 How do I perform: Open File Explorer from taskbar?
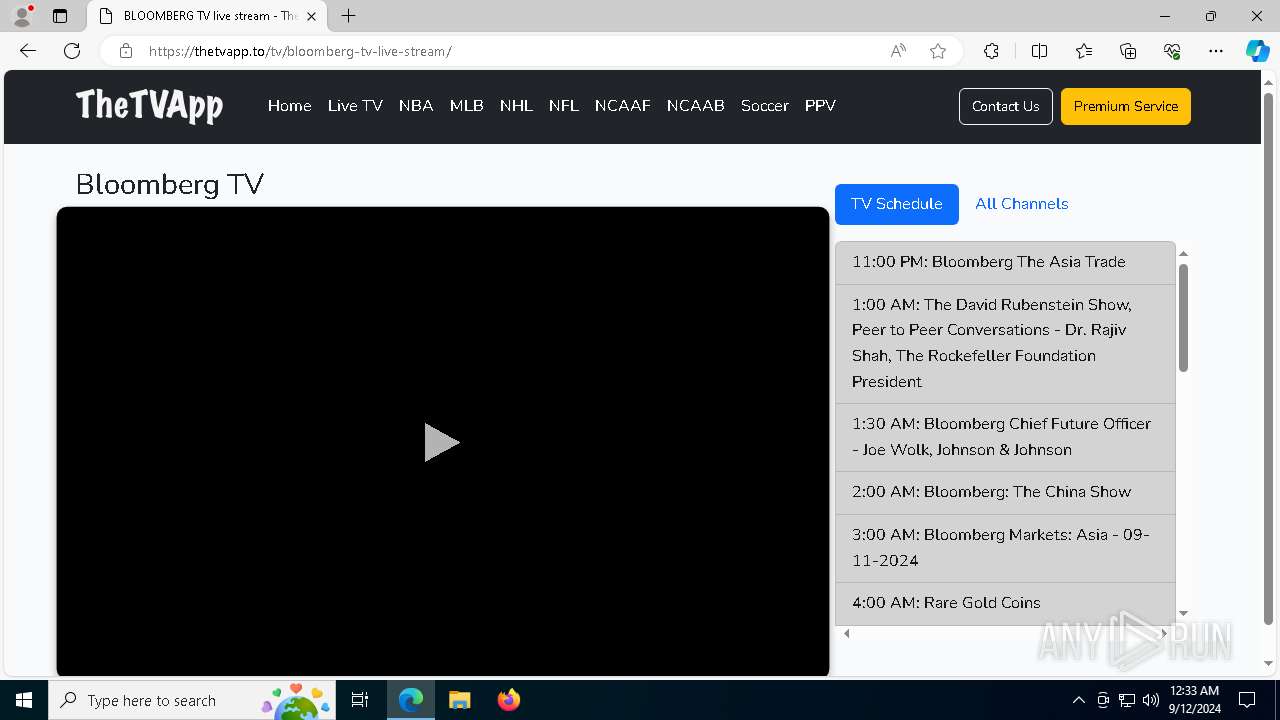[459, 700]
